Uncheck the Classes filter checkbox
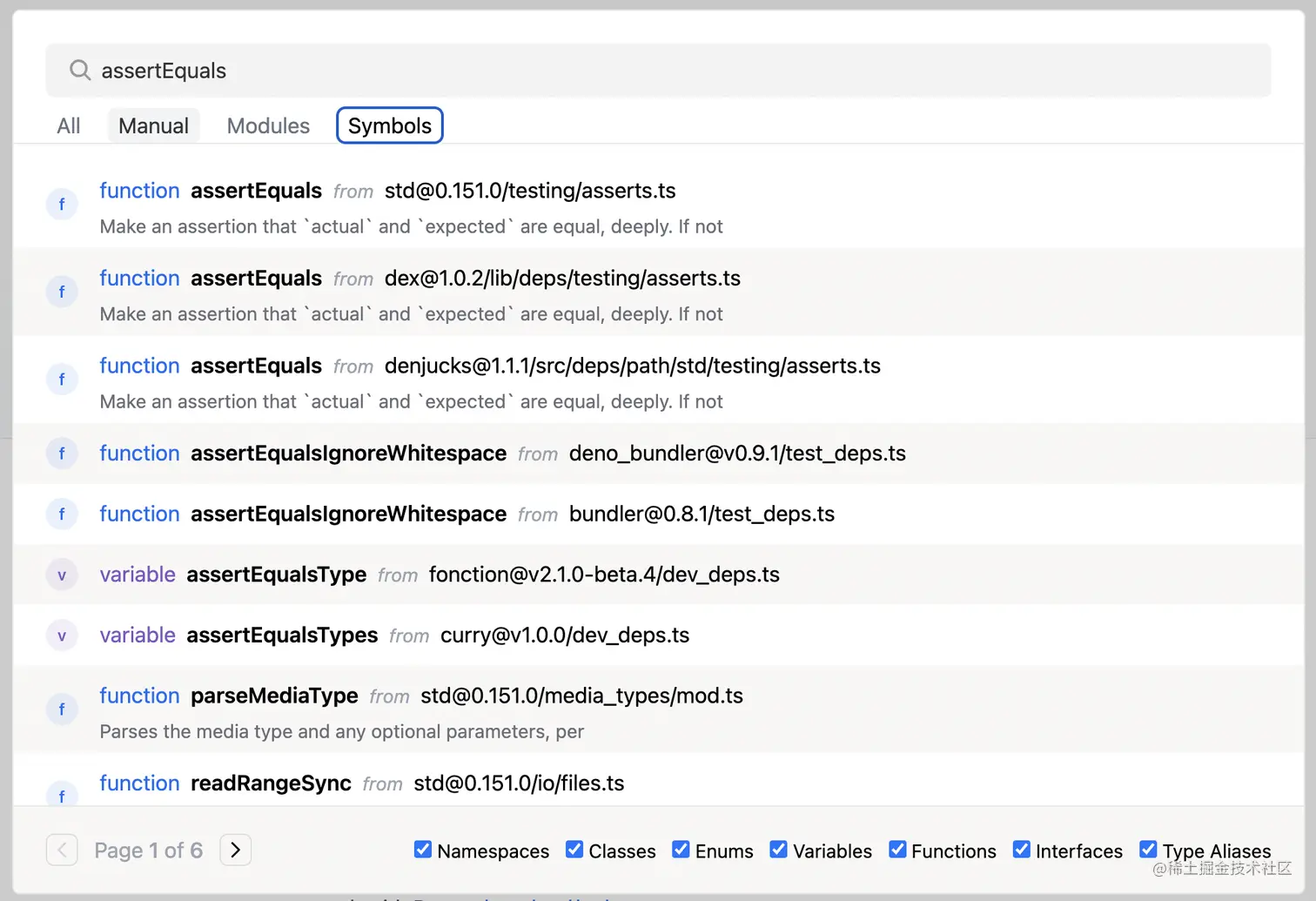 pyautogui.click(x=574, y=849)
